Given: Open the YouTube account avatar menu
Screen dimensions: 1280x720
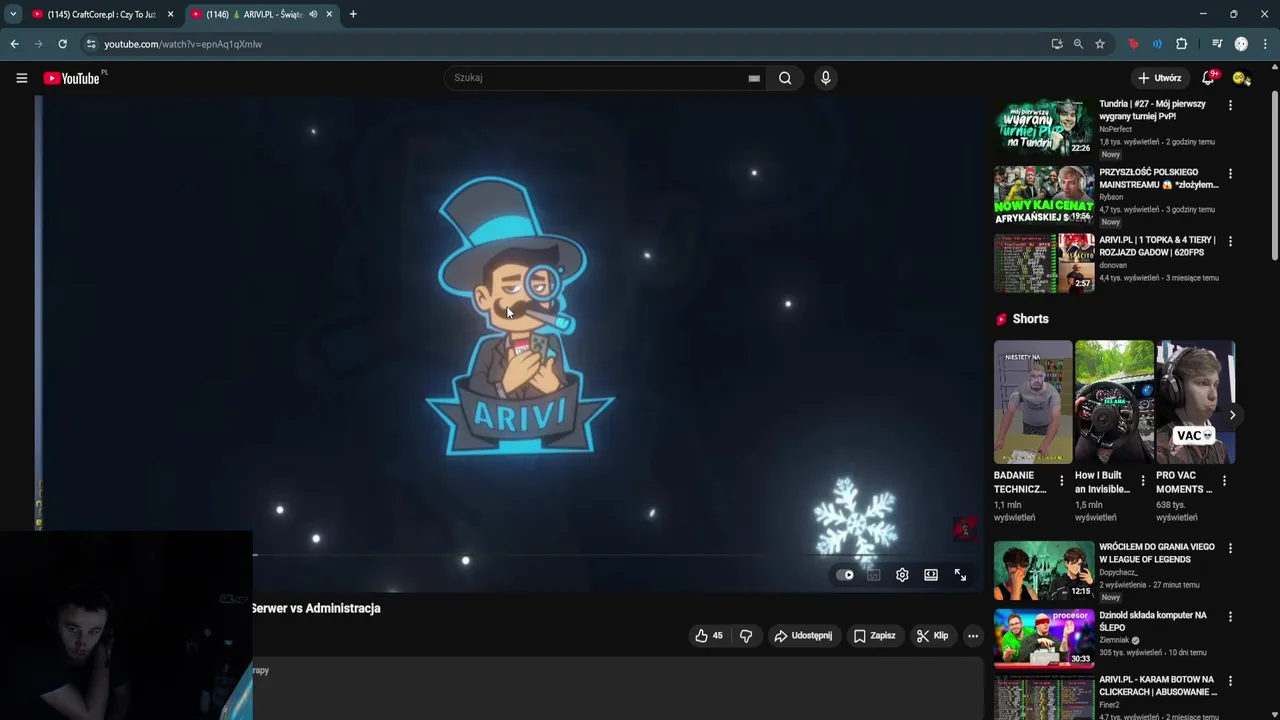Looking at the screenshot, I should click(1241, 78).
